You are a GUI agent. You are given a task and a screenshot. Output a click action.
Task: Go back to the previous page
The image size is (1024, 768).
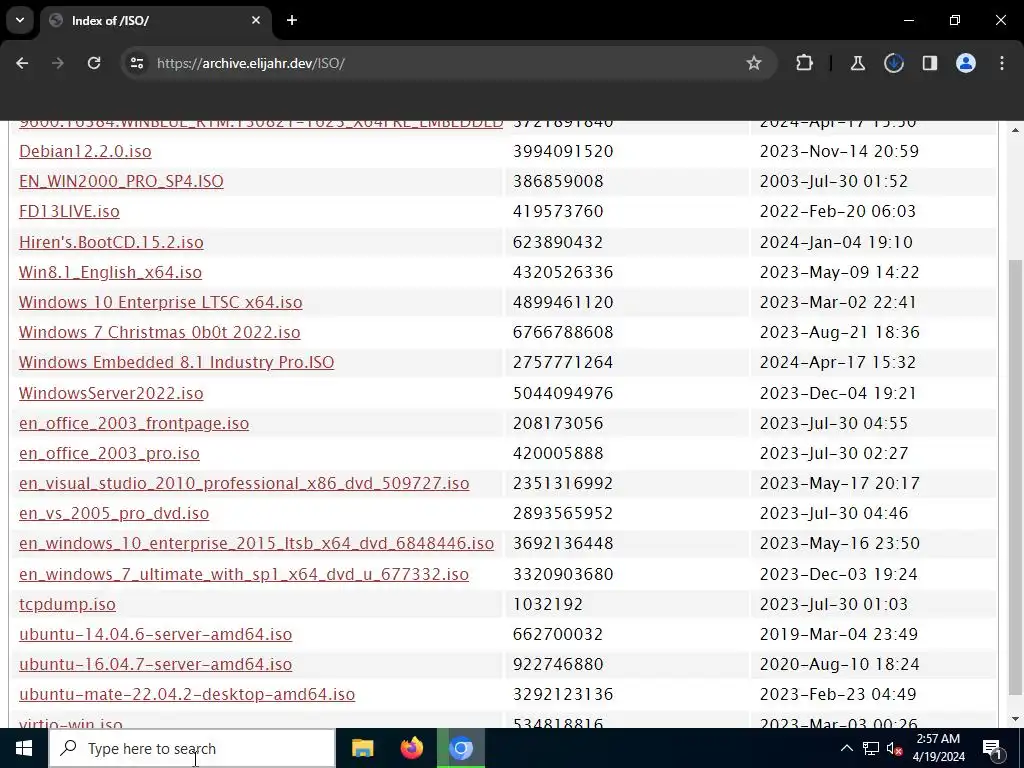pos(22,63)
